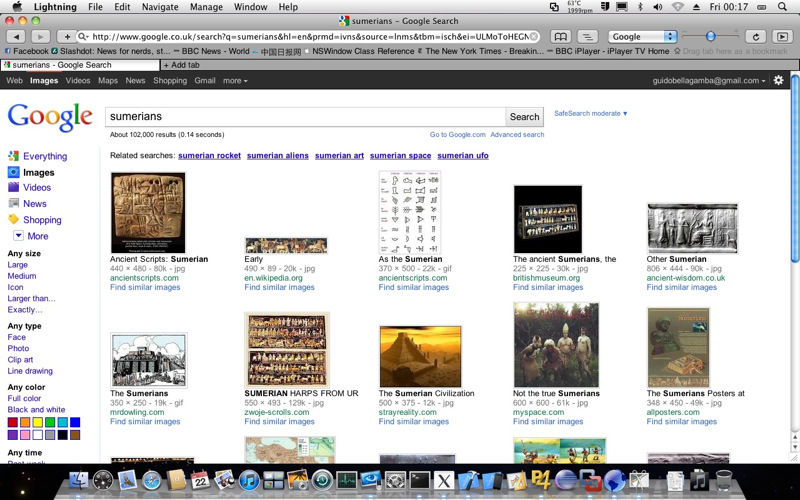The image size is (800, 500).
Task: Select the purple color swatch filter
Action: click(13, 435)
